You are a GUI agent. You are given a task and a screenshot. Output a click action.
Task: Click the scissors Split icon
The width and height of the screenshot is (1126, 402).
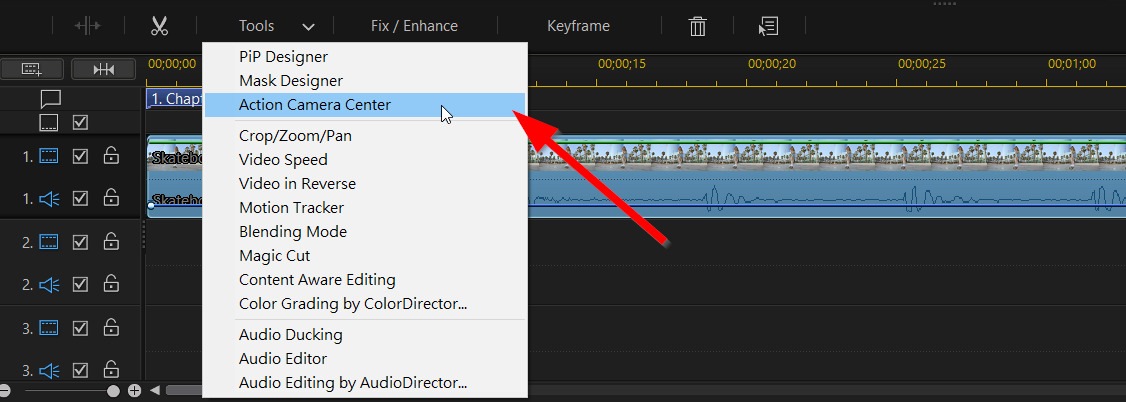point(159,27)
